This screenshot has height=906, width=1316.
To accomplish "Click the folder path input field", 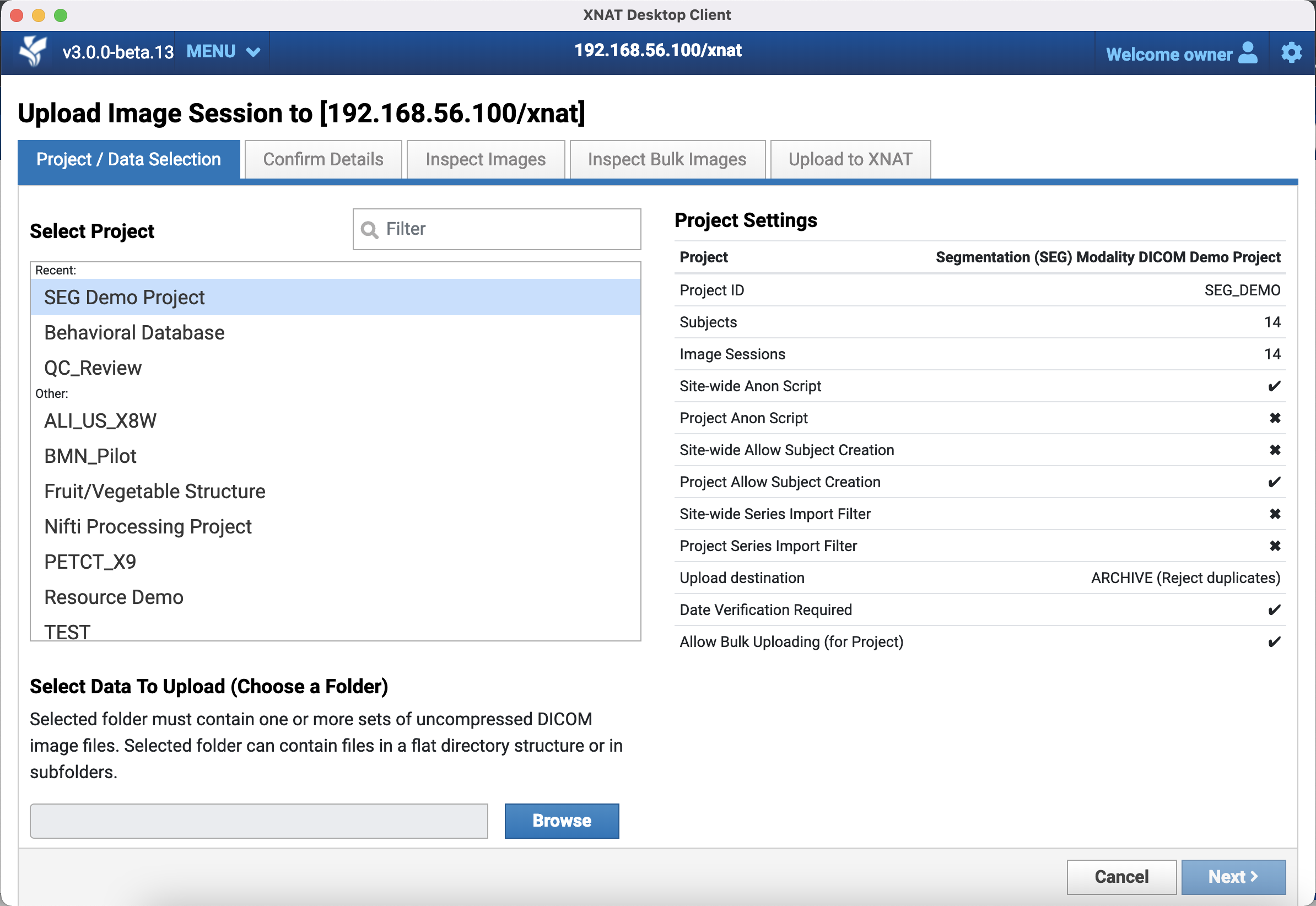I will point(259,820).
